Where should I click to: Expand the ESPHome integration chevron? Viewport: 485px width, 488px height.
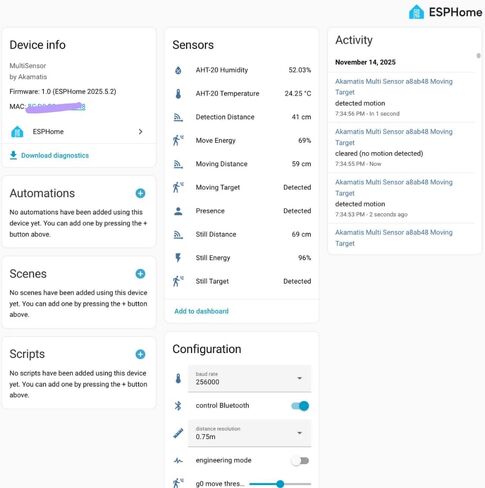[140, 132]
